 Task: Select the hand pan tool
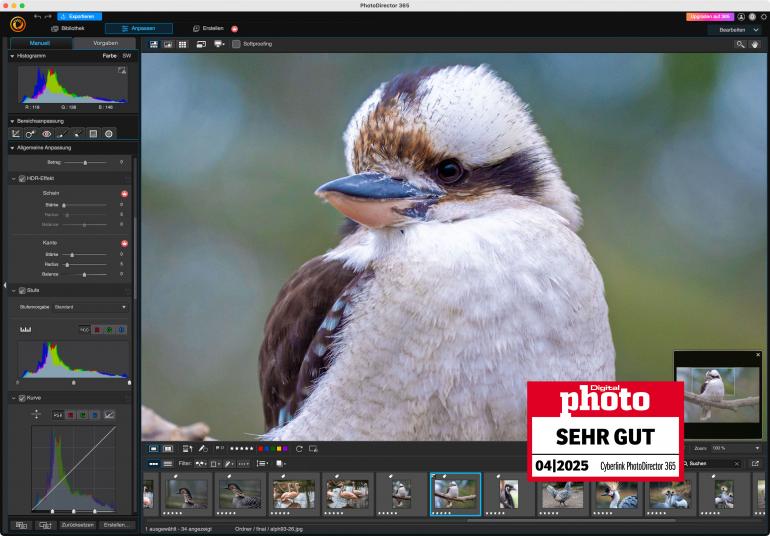[755, 44]
